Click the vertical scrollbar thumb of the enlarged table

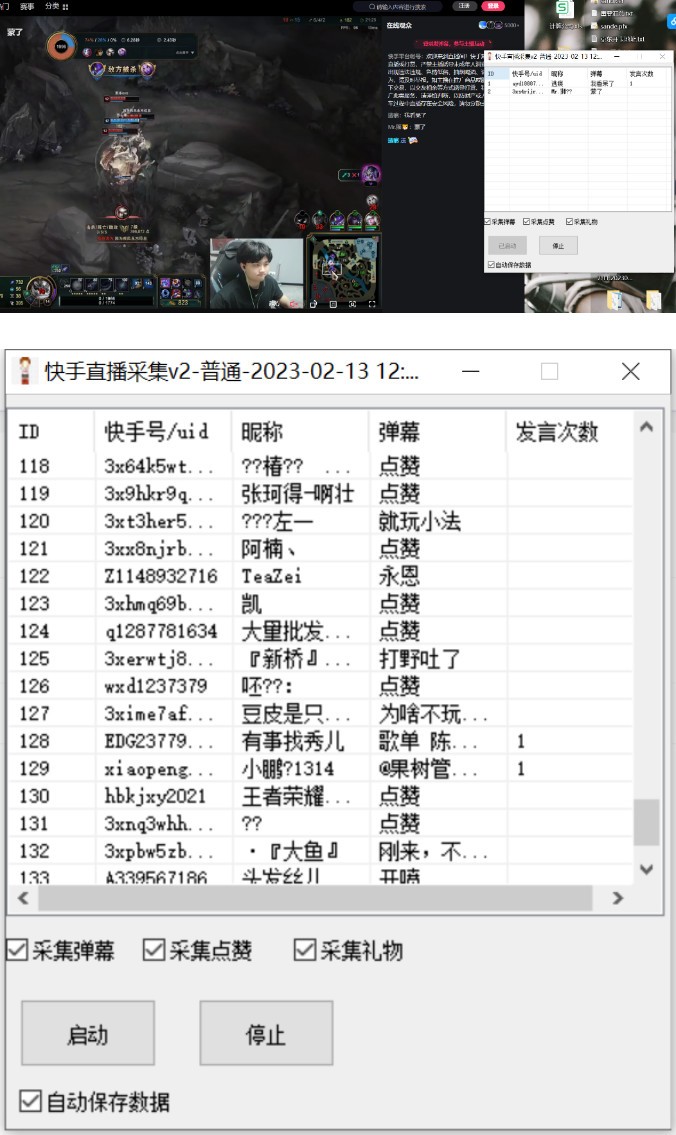click(x=646, y=822)
